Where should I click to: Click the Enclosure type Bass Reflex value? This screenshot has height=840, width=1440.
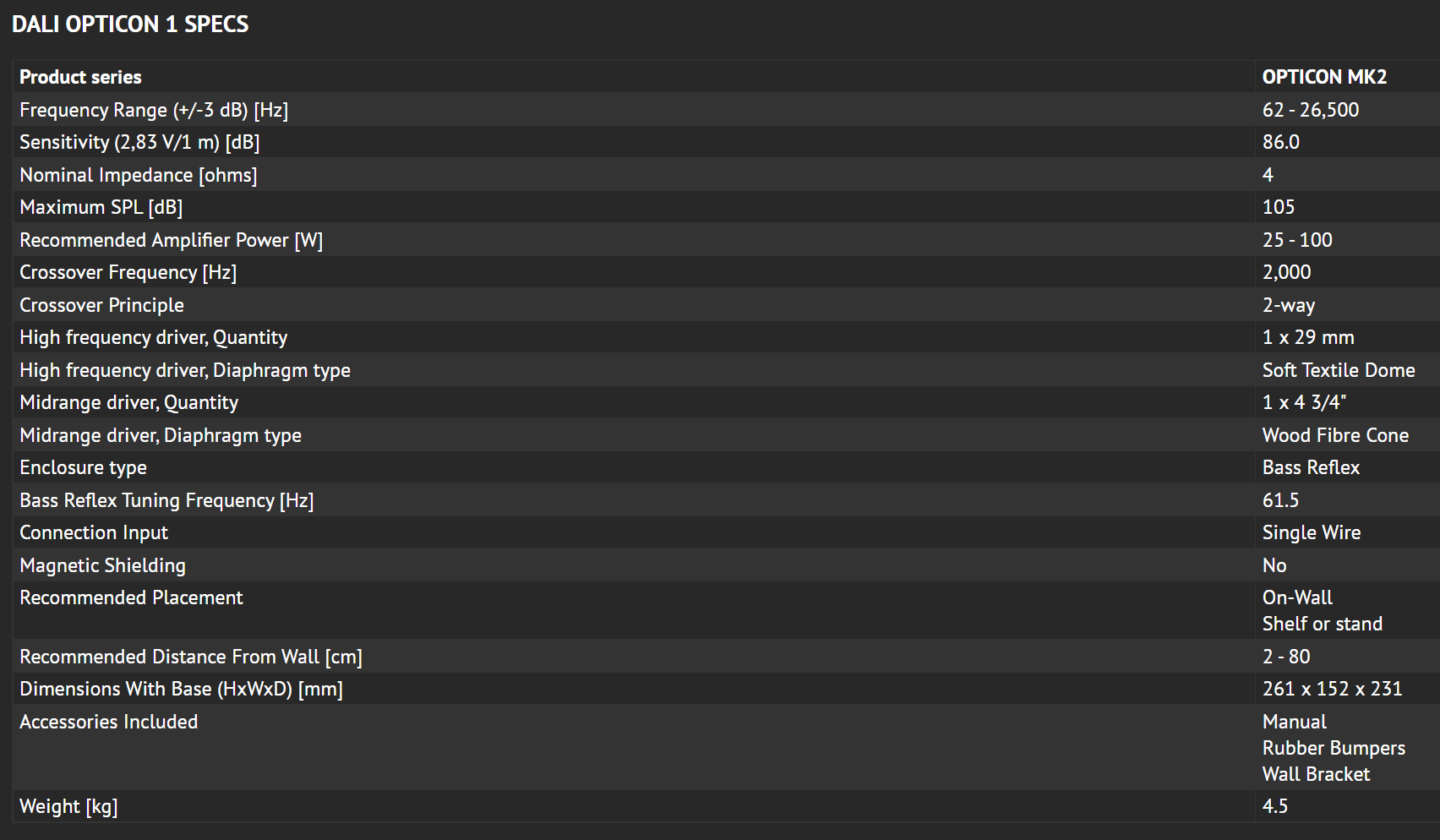point(1311,467)
